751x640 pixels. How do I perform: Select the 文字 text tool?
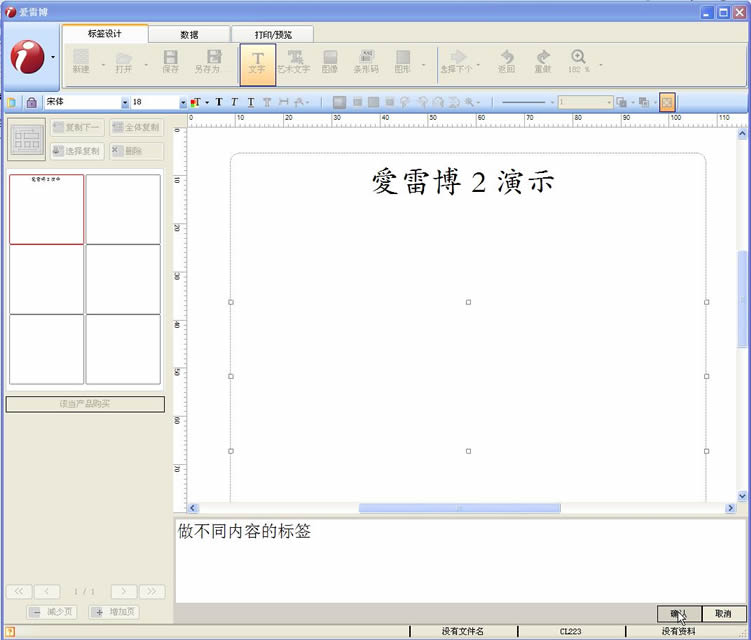click(x=258, y=65)
